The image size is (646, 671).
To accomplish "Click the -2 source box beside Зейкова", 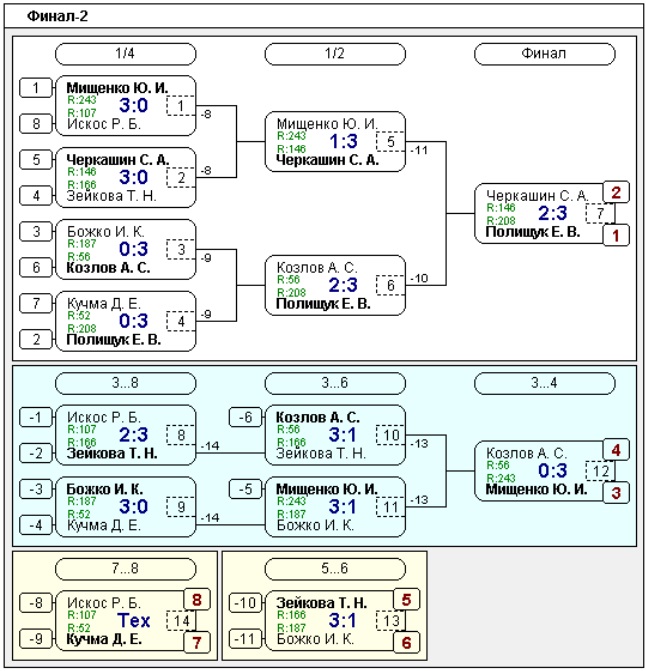I will [36, 453].
